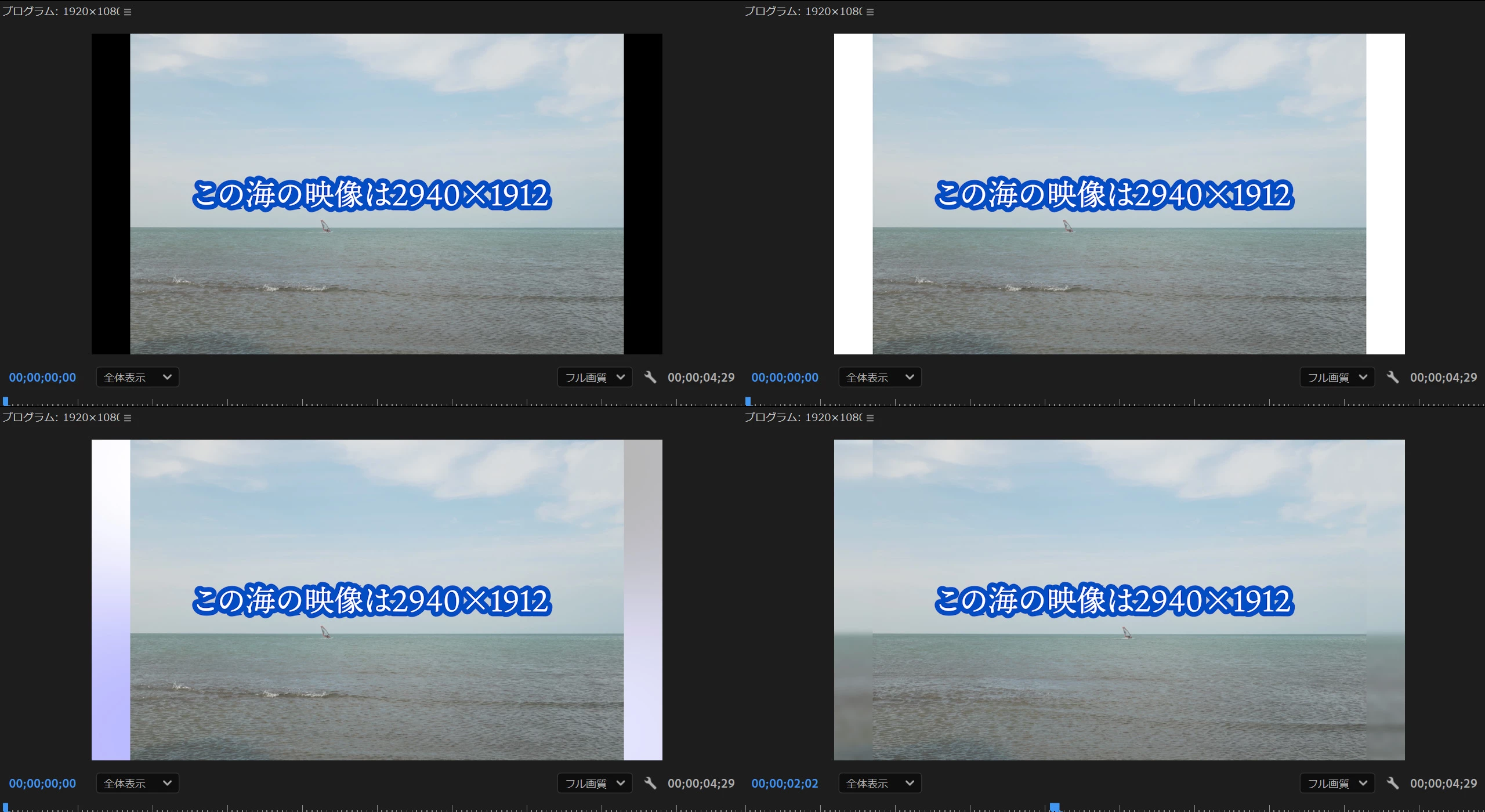1485x812 pixels.
Task: Select the bottom-right プログラム: 1920×1080 panel tab
Action: [x=803, y=418]
